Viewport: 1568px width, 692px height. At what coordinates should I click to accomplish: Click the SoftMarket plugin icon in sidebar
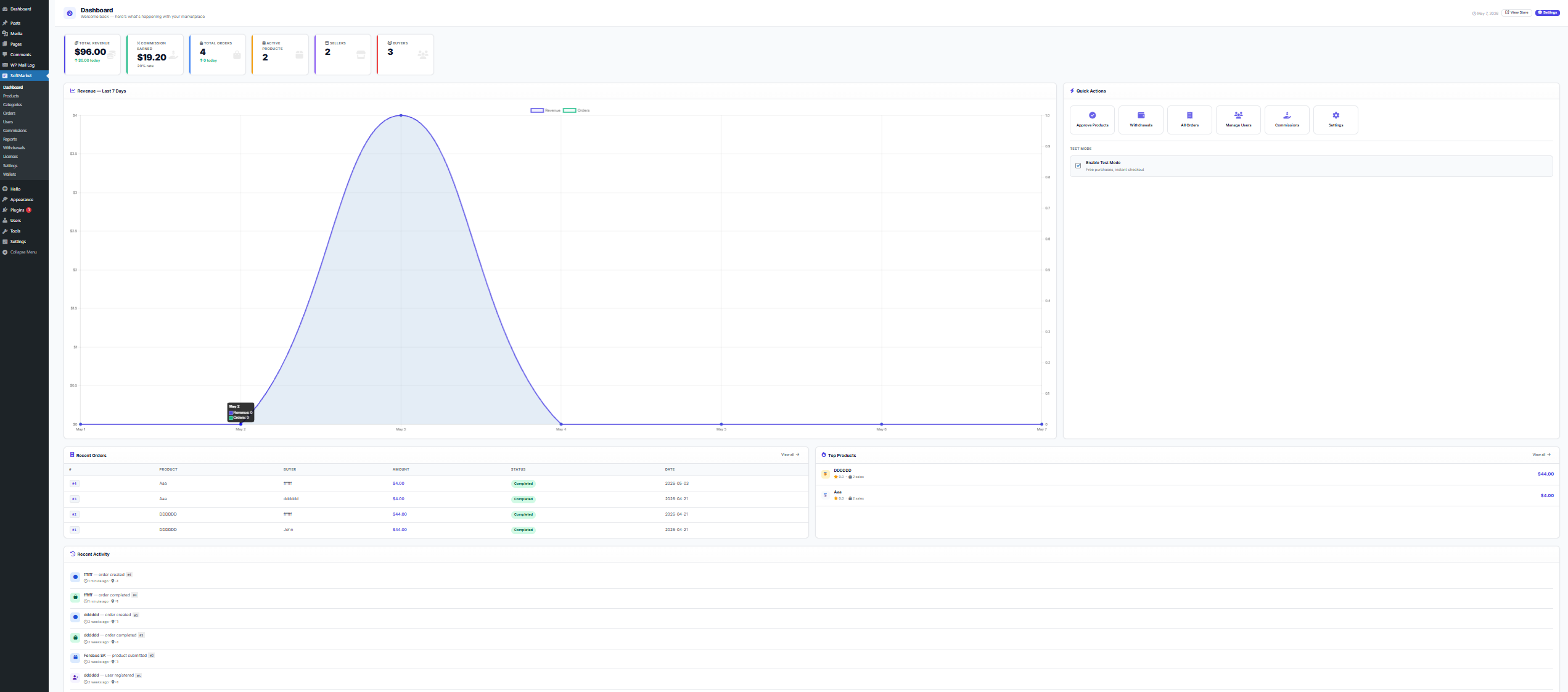pyautogui.click(x=5, y=75)
